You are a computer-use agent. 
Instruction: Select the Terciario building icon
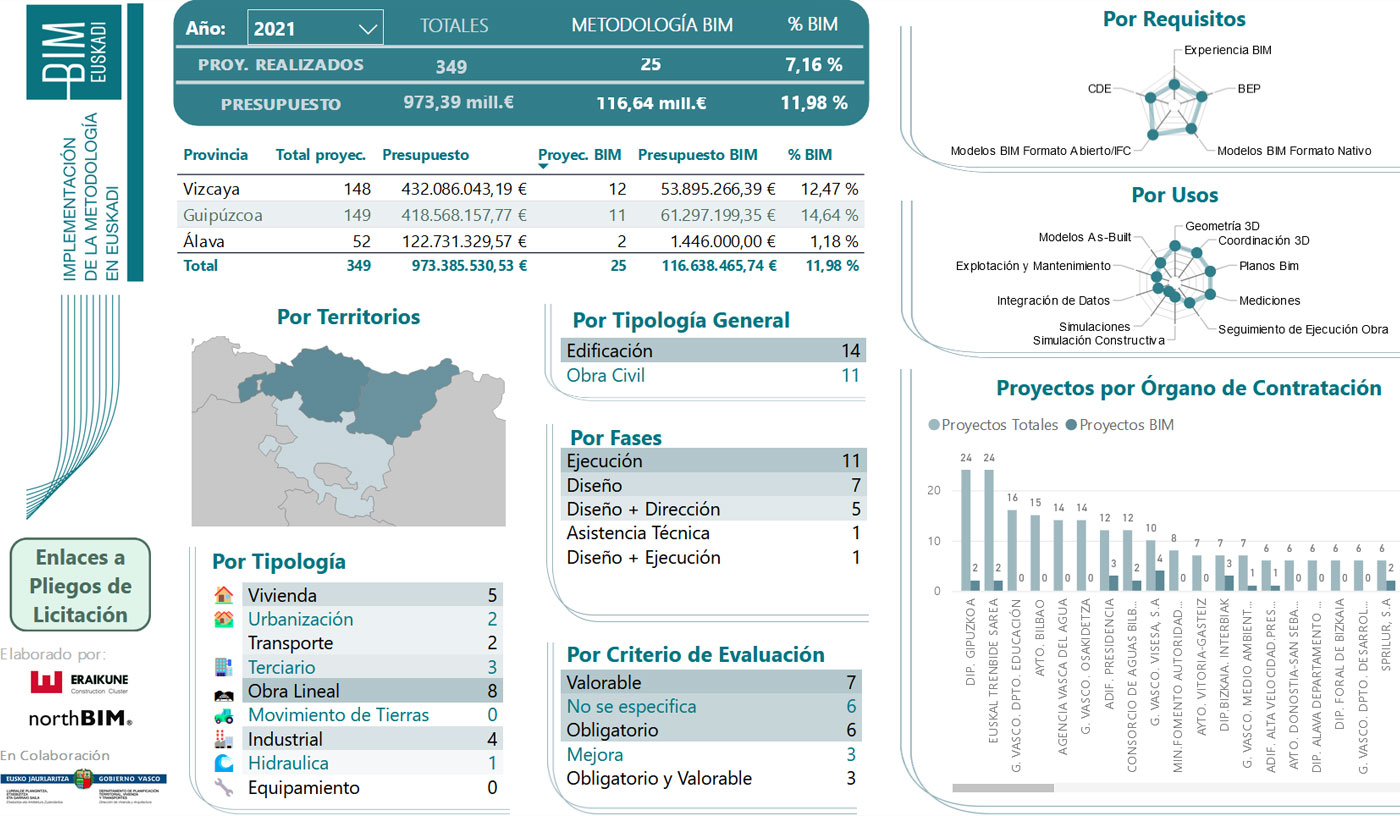(224, 667)
